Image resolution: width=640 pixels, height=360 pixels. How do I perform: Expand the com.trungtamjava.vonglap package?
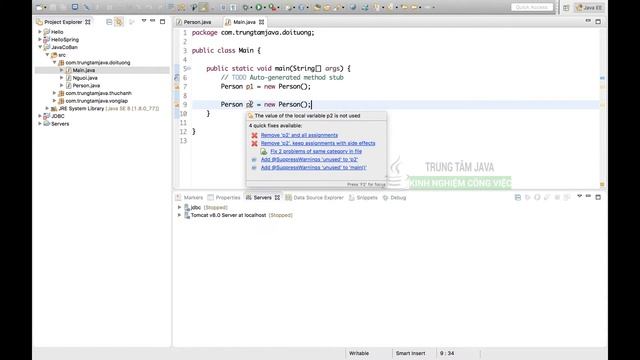click(x=55, y=101)
